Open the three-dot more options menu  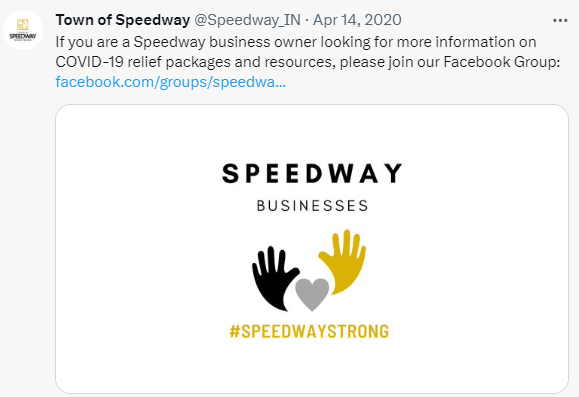pyautogui.click(x=560, y=20)
